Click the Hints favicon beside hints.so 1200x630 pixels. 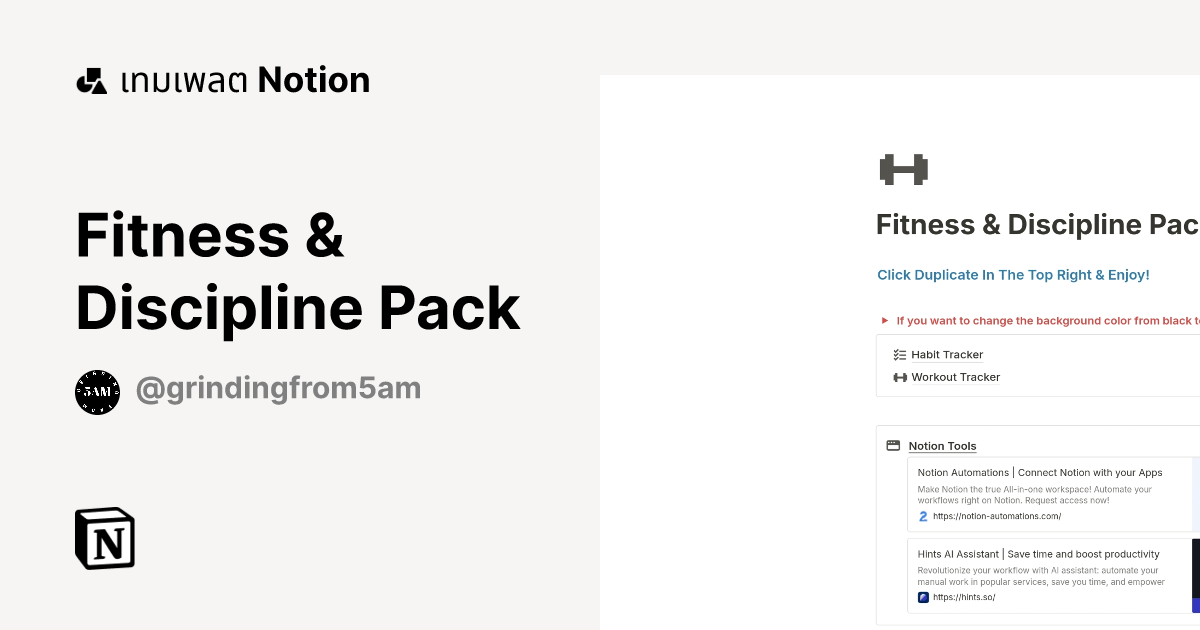[x=923, y=597]
